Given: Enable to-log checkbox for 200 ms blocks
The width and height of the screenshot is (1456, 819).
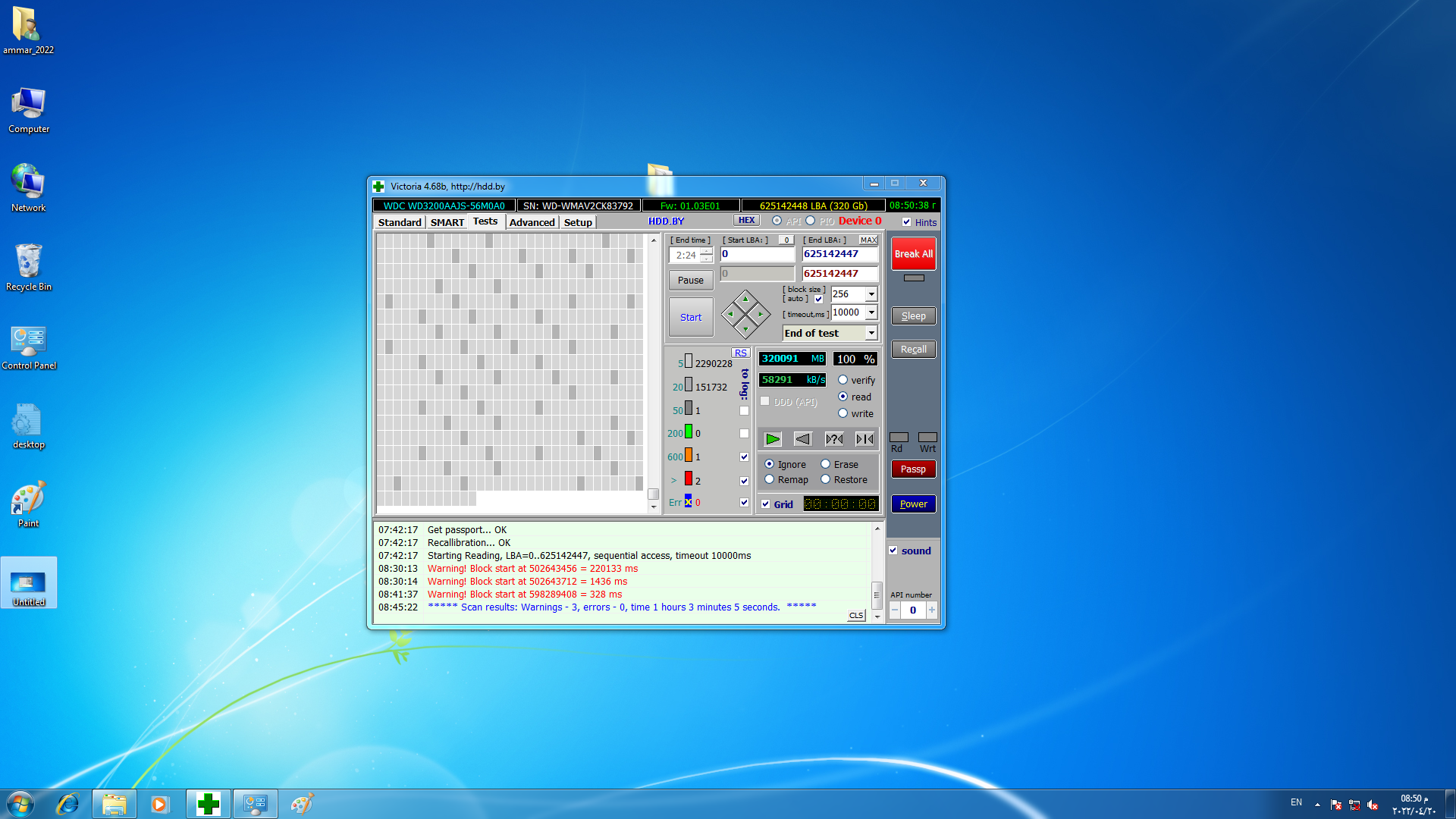Looking at the screenshot, I should click(x=744, y=434).
